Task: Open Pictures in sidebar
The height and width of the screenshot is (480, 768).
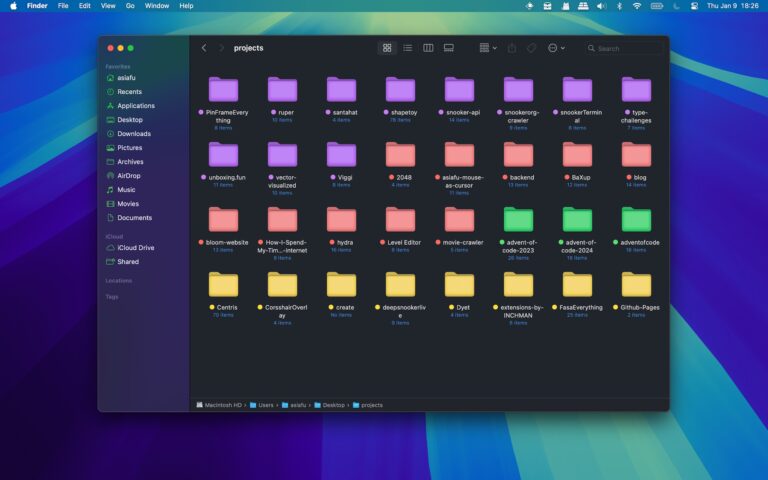Action: click(x=129, y=147)
